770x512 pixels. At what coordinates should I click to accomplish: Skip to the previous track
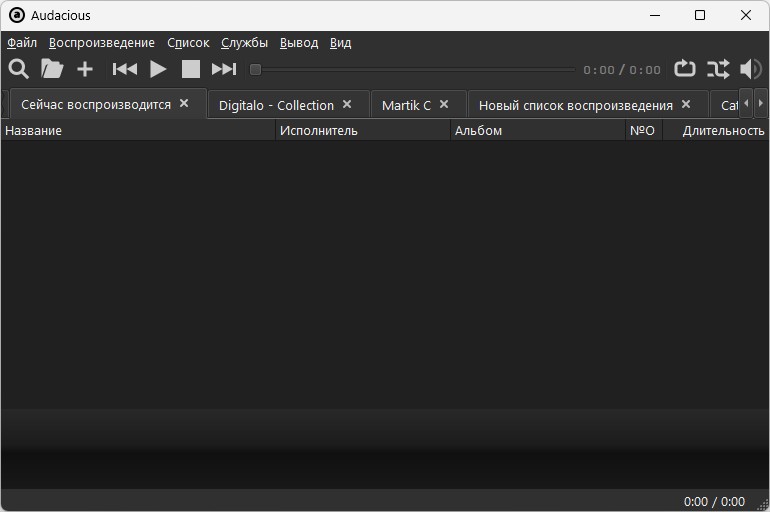point(125,69)
